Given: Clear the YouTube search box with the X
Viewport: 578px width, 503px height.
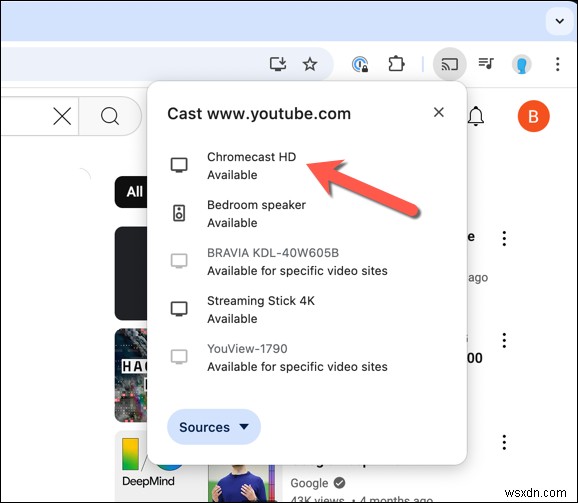Looking at the screenshot, I should [62, 116].
